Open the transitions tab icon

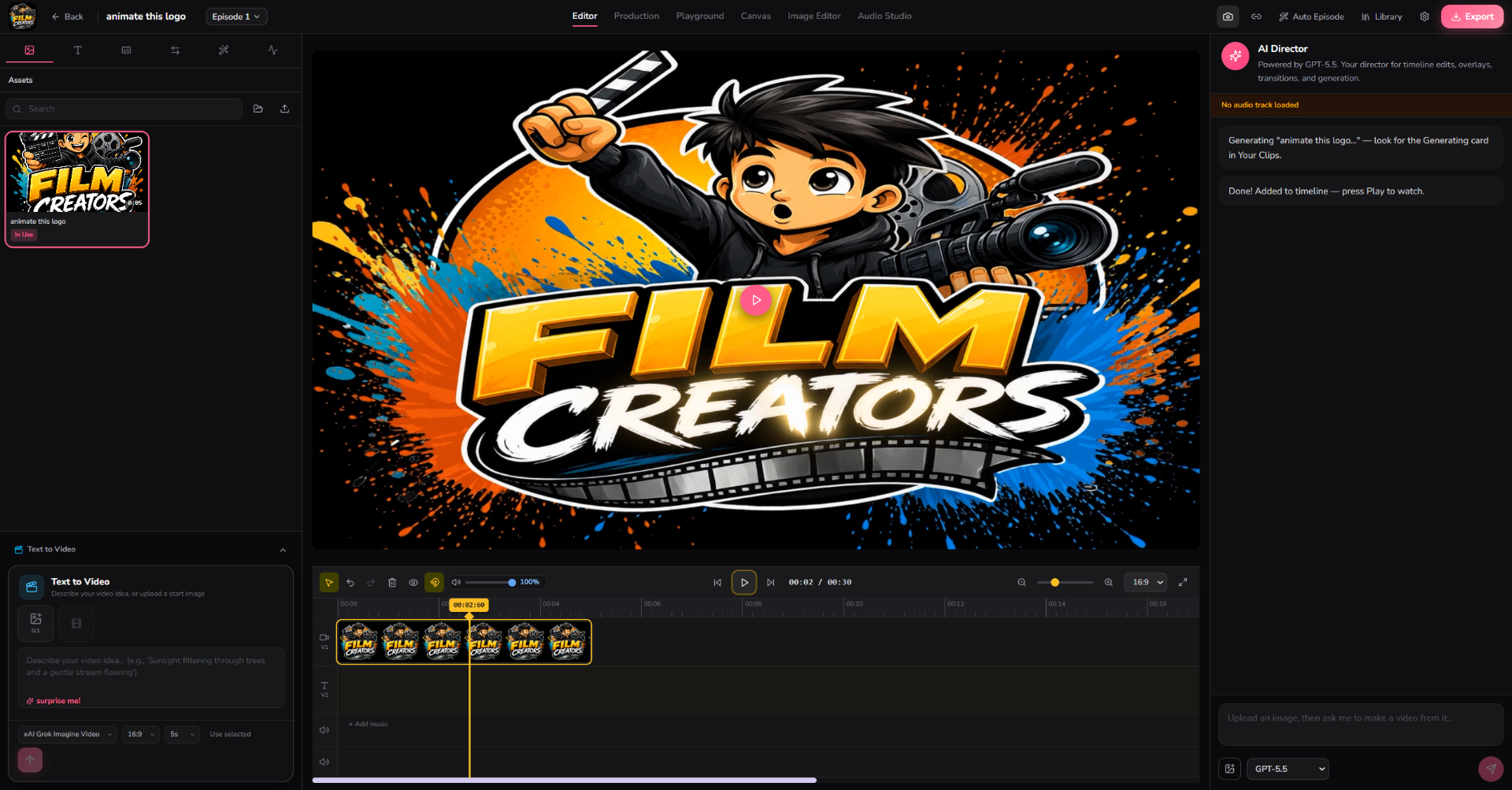[175, 50]
